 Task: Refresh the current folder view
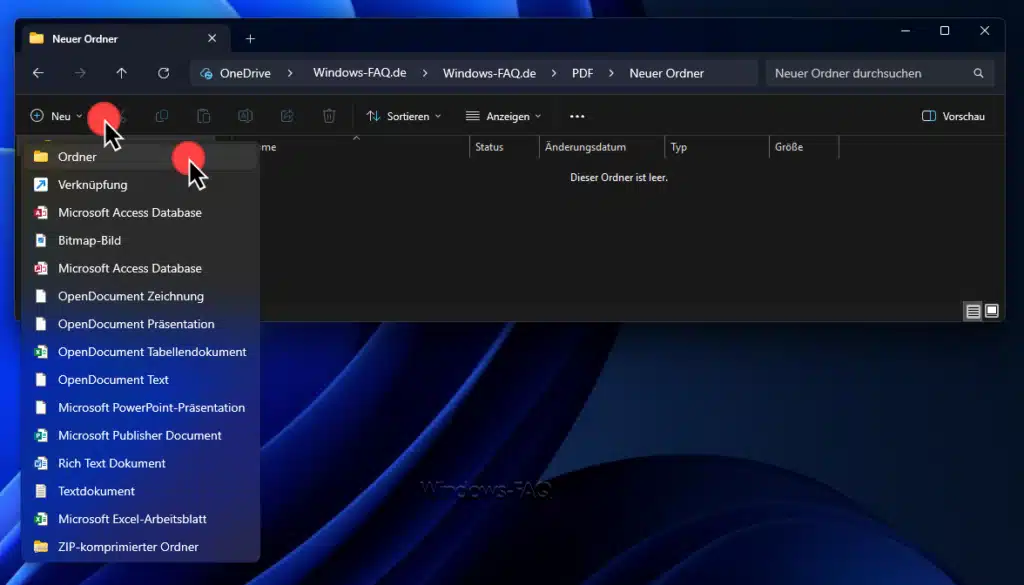pyautogui.click(x=163, y=73)
